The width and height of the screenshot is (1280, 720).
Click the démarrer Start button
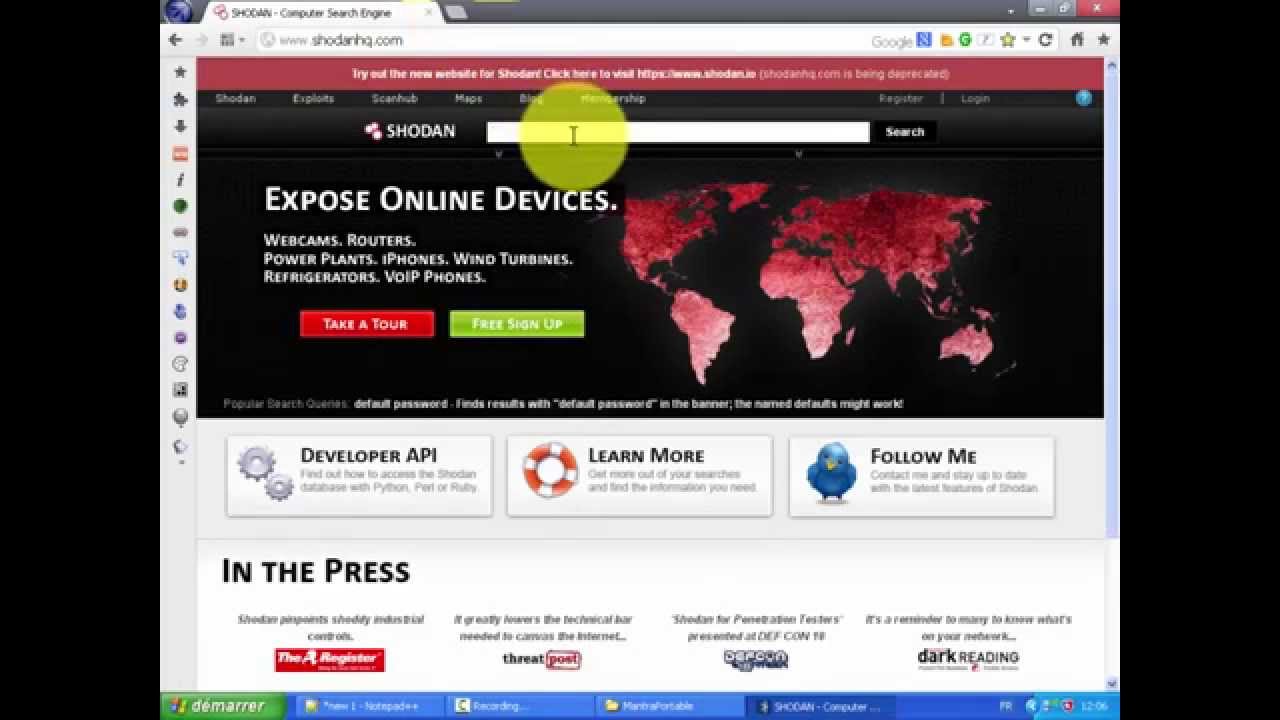click(x=222, y=706)
